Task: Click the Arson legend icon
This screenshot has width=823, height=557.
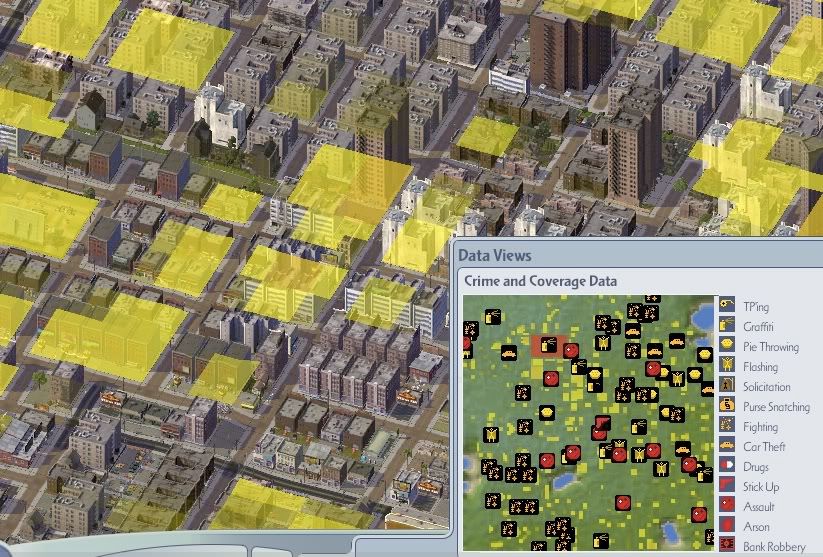Action: 727,525
